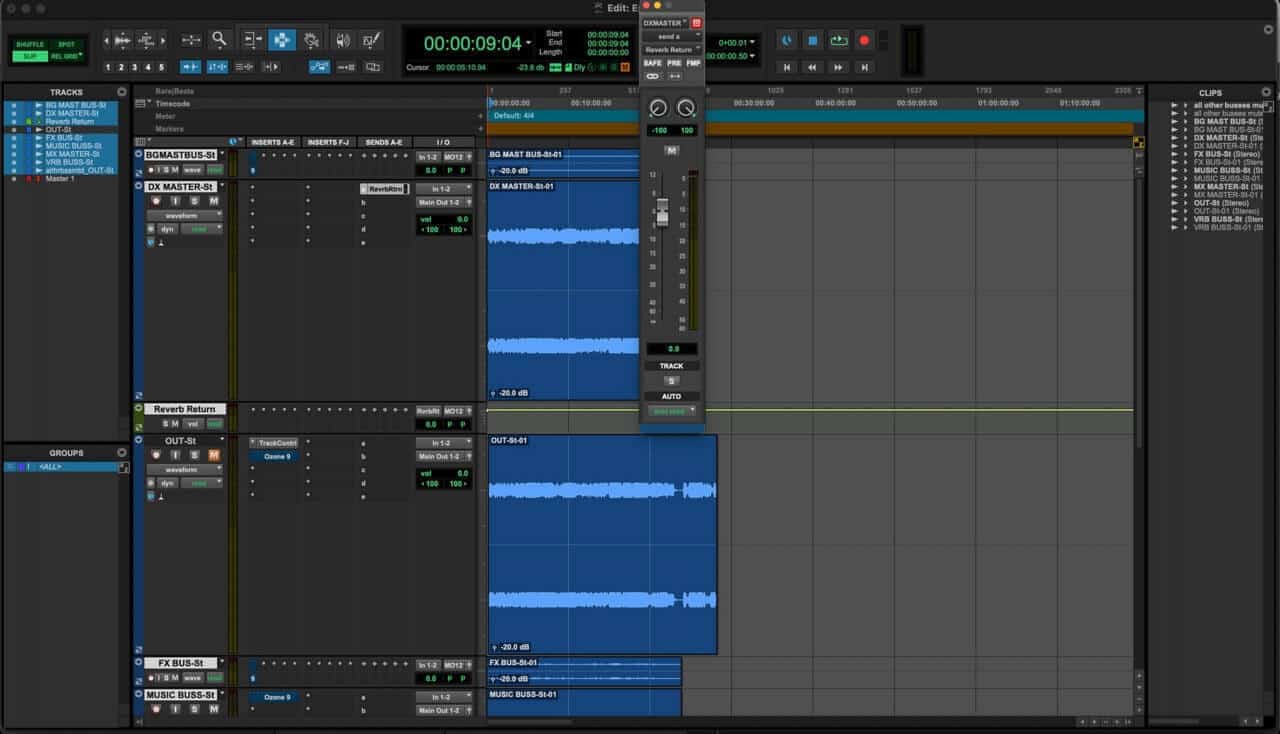This screenshot has width=1280, height=734.
Task: Click the I / O column header
Action: [443, 142]
